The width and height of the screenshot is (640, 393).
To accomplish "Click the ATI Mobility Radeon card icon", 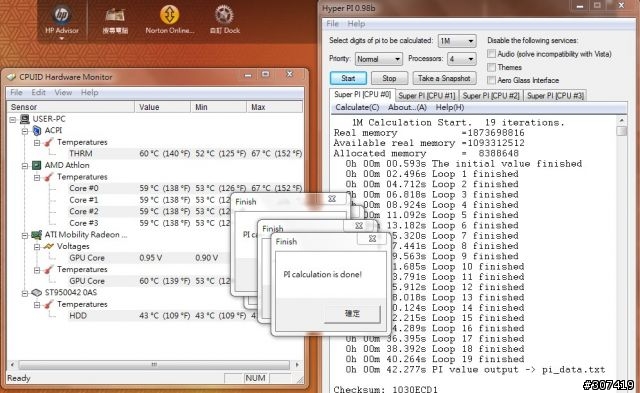I will pos(37,235).
